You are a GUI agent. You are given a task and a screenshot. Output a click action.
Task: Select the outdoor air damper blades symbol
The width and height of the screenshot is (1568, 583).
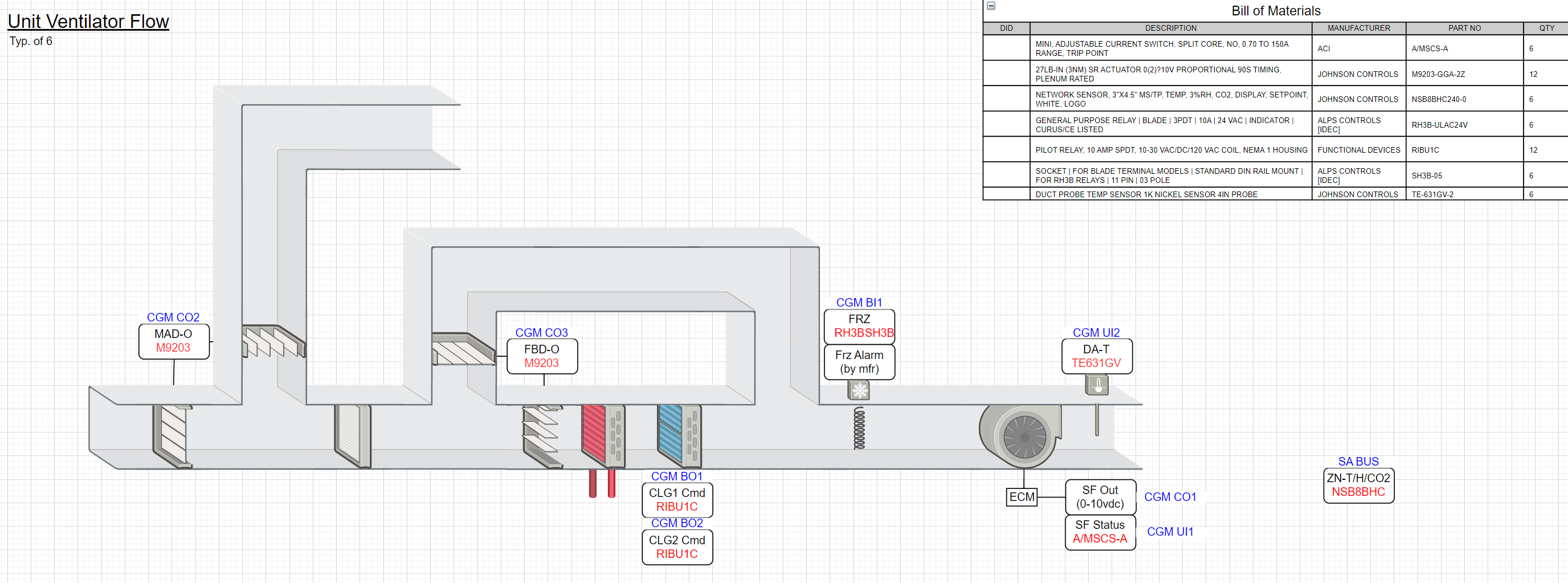point(273,344)
